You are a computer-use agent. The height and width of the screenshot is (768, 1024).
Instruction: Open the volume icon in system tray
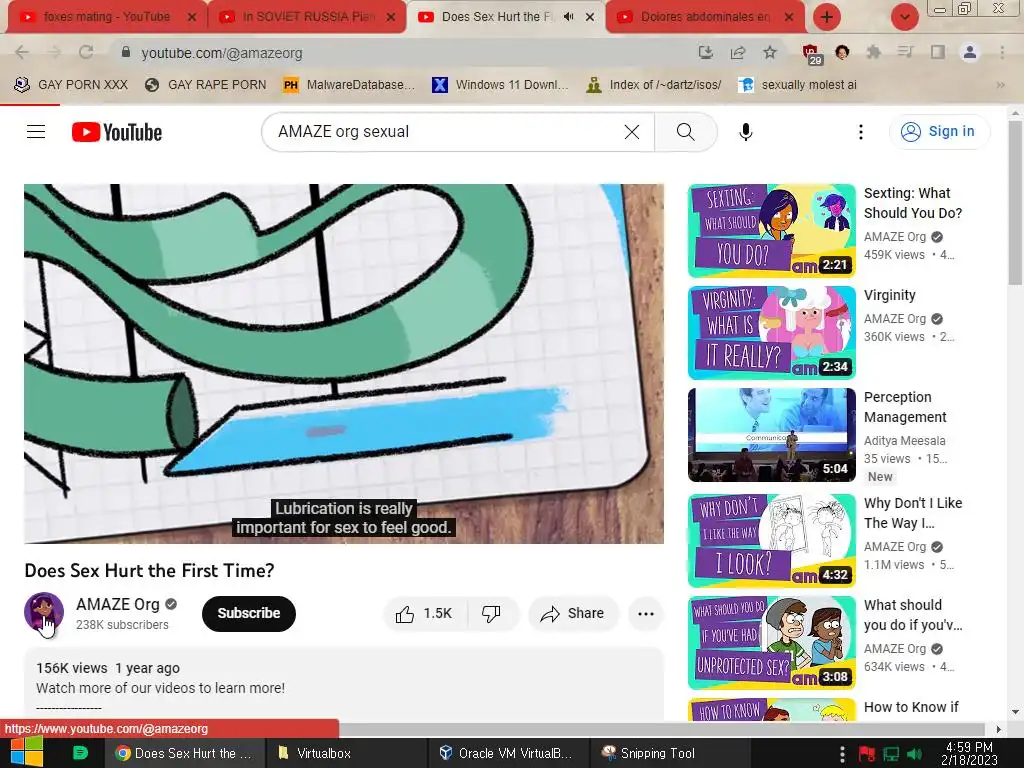[x=915, y=754]
